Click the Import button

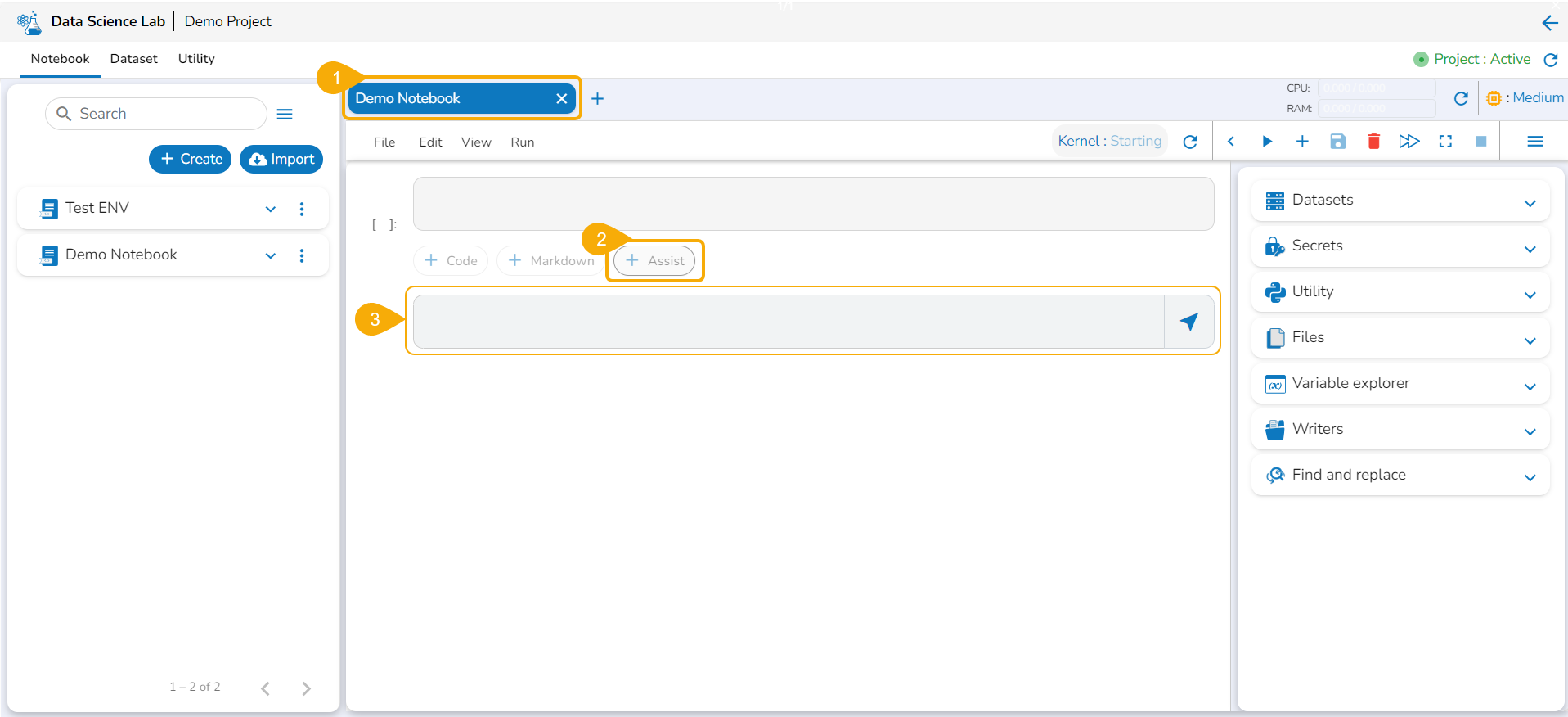(281, 159)
